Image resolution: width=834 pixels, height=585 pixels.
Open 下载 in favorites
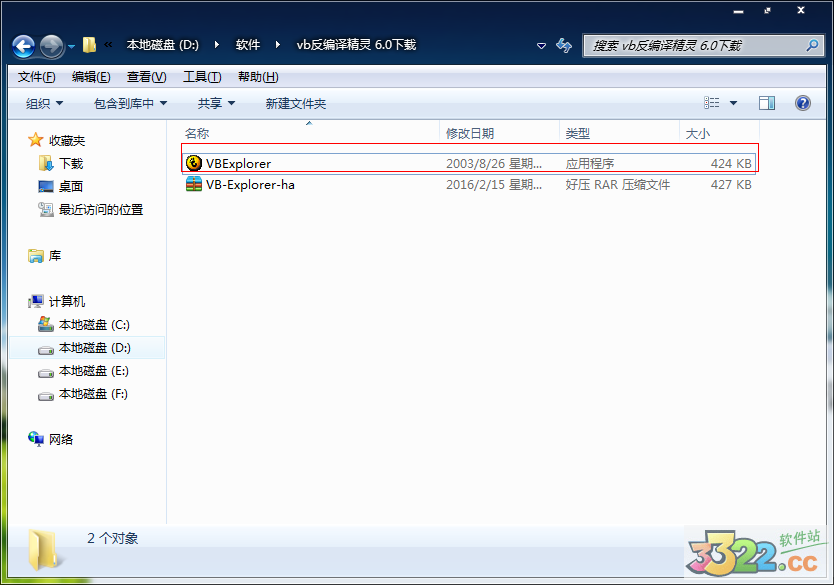tap(71, 163)
